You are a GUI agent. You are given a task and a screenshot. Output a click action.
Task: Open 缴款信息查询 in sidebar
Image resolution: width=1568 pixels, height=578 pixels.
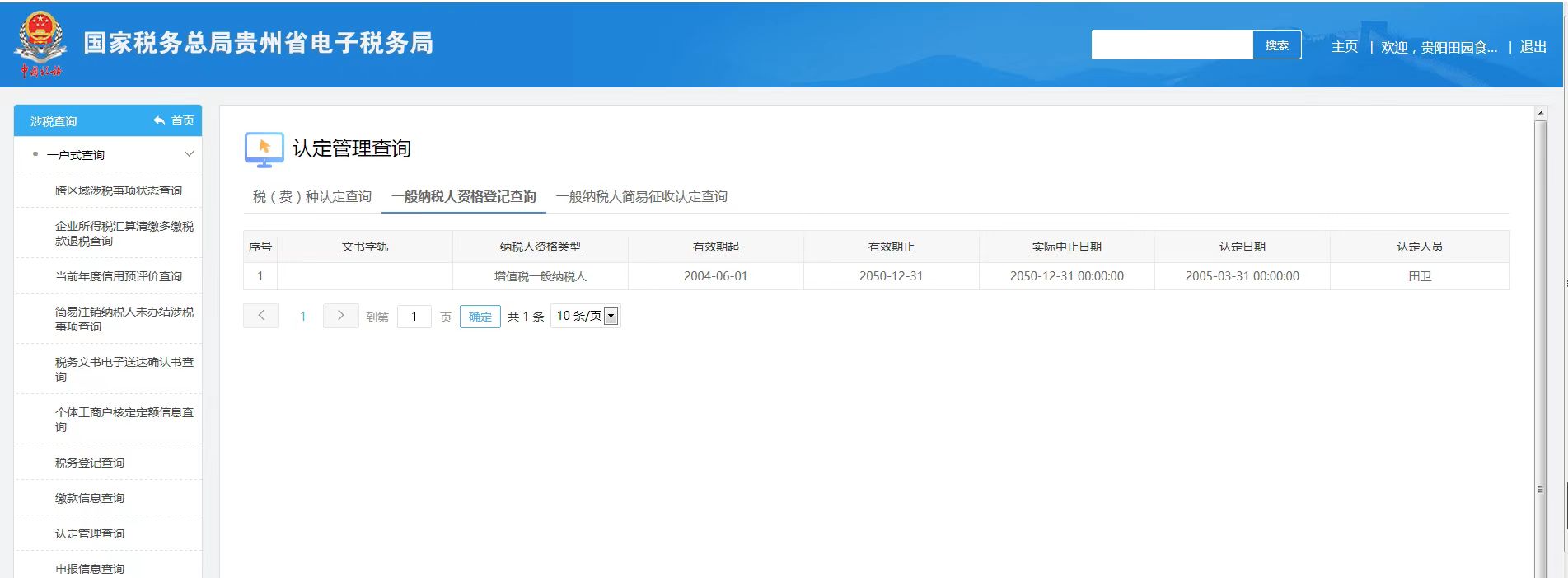coord(90,498)
